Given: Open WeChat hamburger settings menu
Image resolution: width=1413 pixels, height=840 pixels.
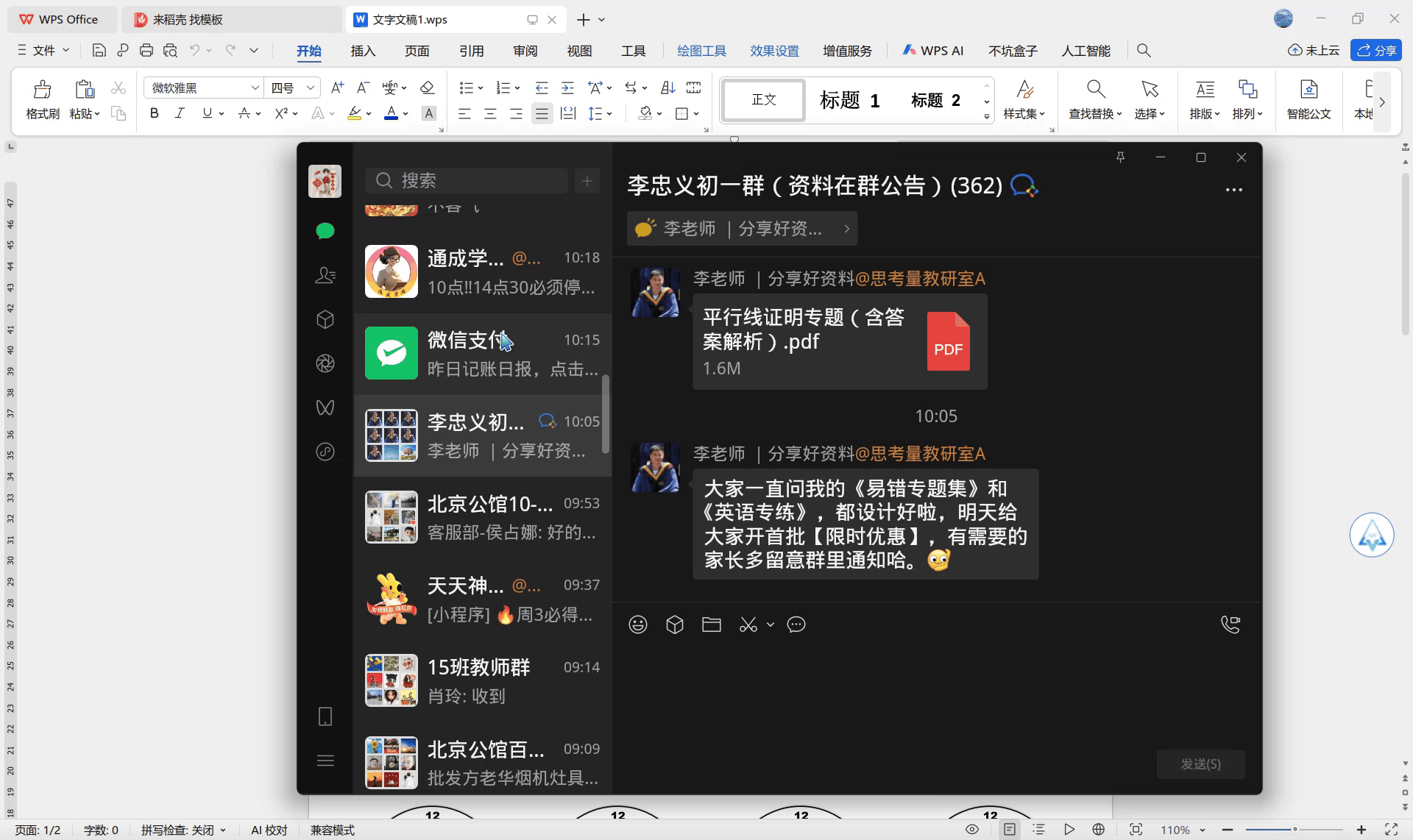Looking at the screenshot, I should [325, 761].
